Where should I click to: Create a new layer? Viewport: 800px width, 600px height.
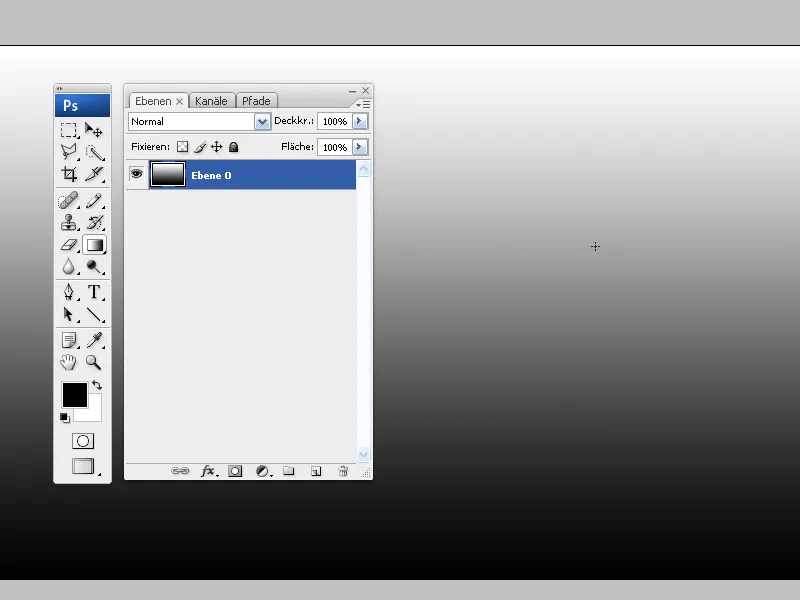point(316,471)
